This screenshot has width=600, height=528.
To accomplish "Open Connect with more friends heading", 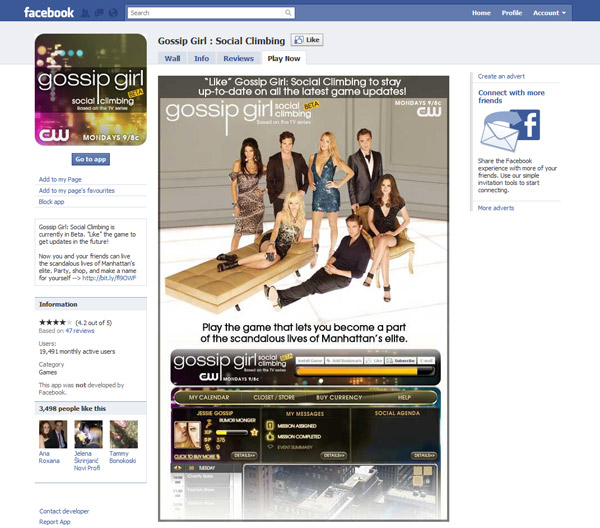I will click(x=511, y=96).
